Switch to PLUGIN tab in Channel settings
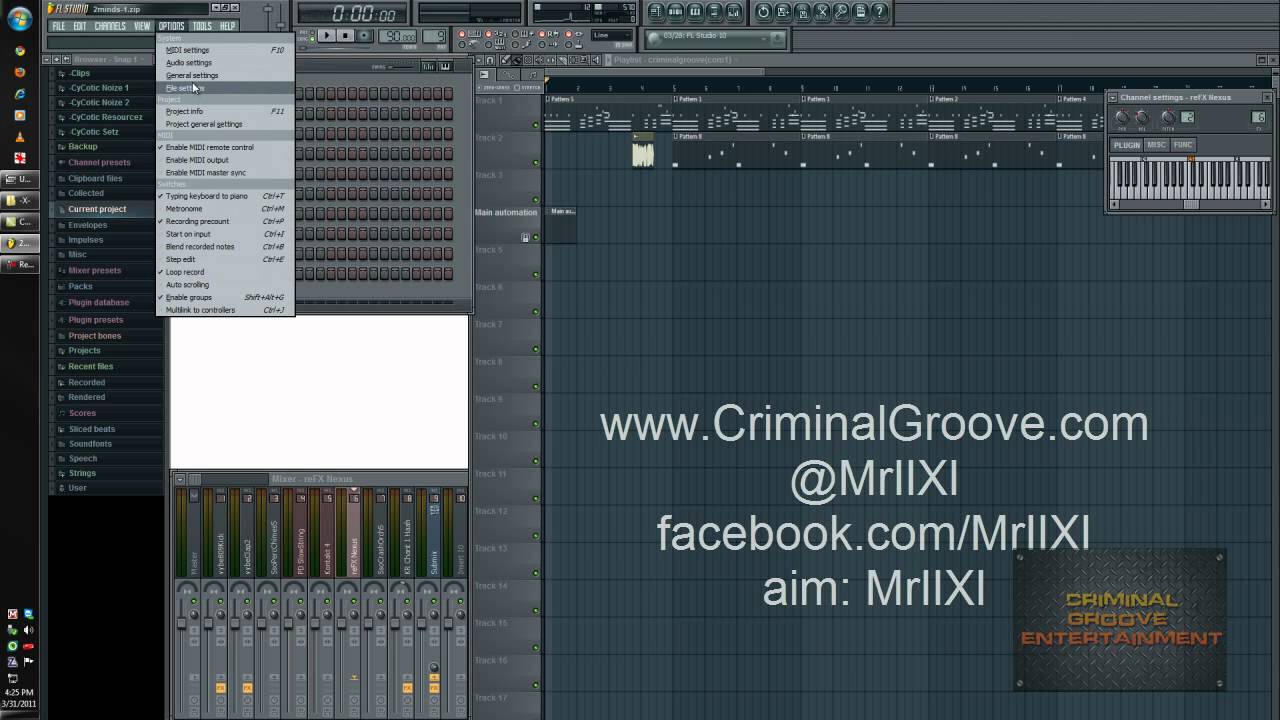Viewport: 1280px width, 720px height. [x=1127, y=145]
